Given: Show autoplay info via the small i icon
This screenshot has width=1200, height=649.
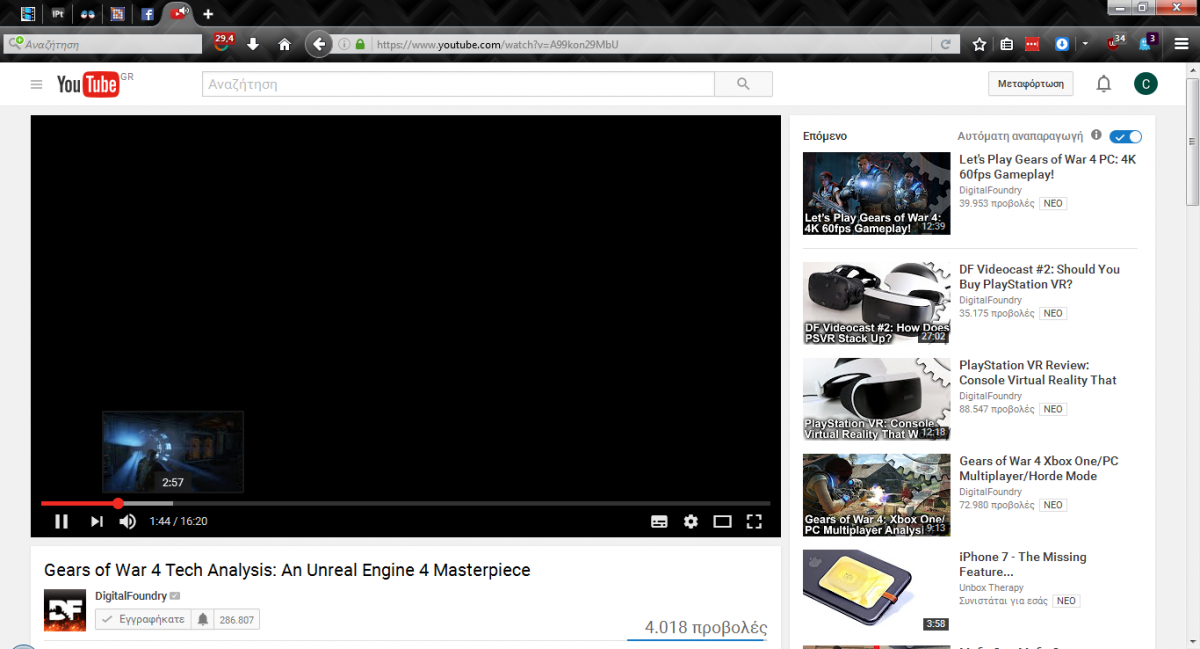Looking at the screenshot, I should pyautogui.click(x=1096, y=135).
